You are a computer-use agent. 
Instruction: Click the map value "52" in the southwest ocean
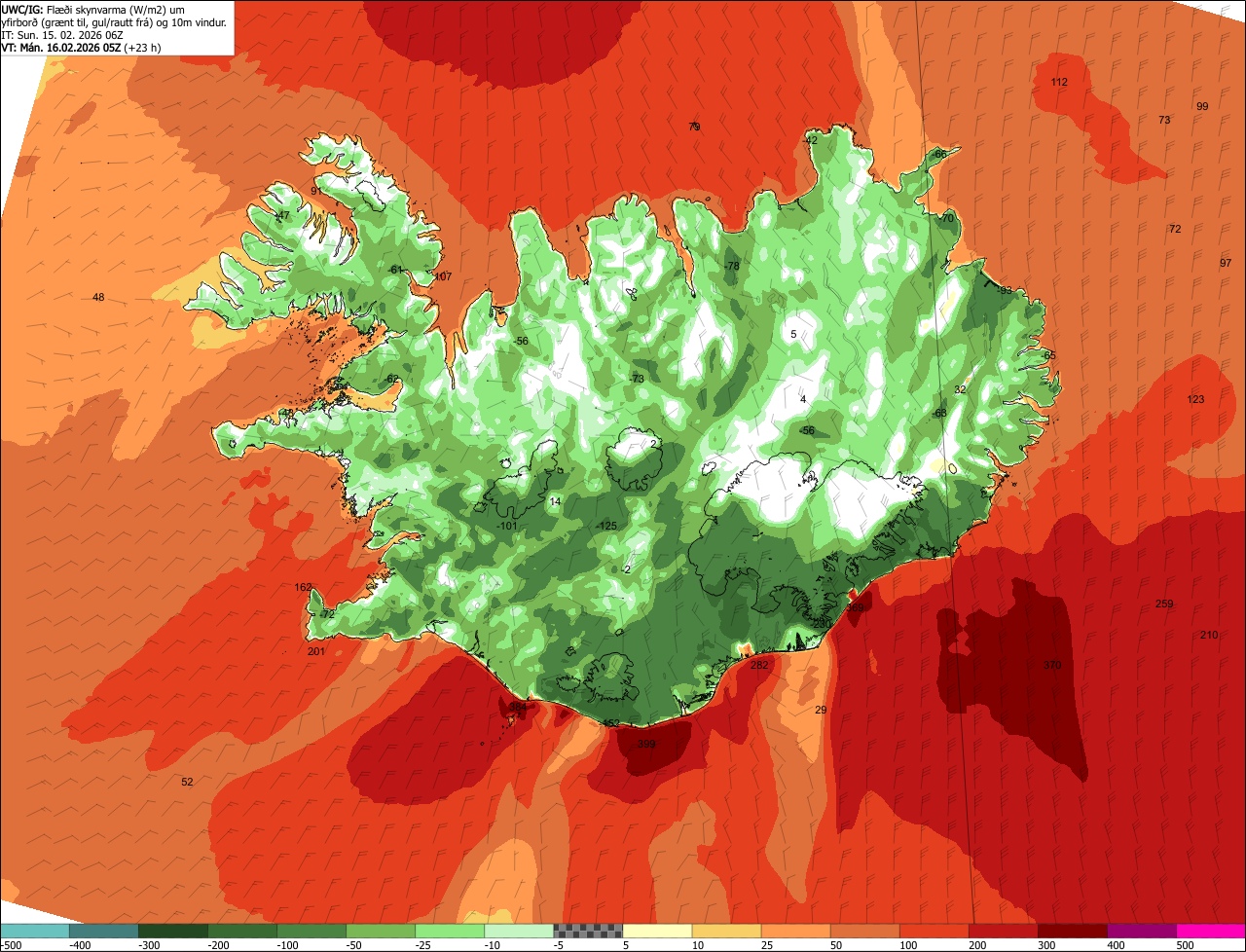click(188, 782)
